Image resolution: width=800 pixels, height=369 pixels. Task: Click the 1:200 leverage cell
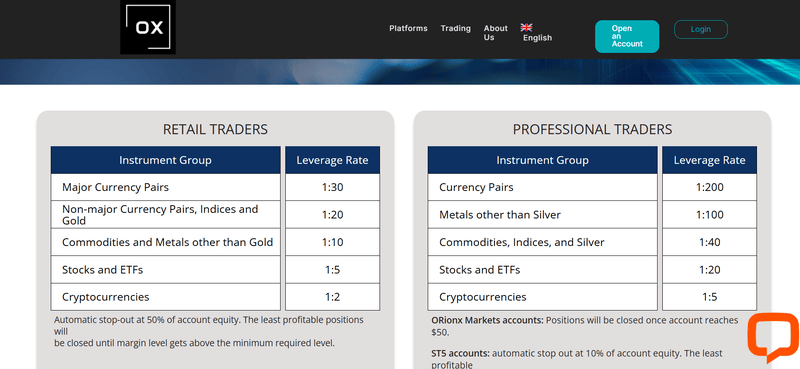point(709,187)
